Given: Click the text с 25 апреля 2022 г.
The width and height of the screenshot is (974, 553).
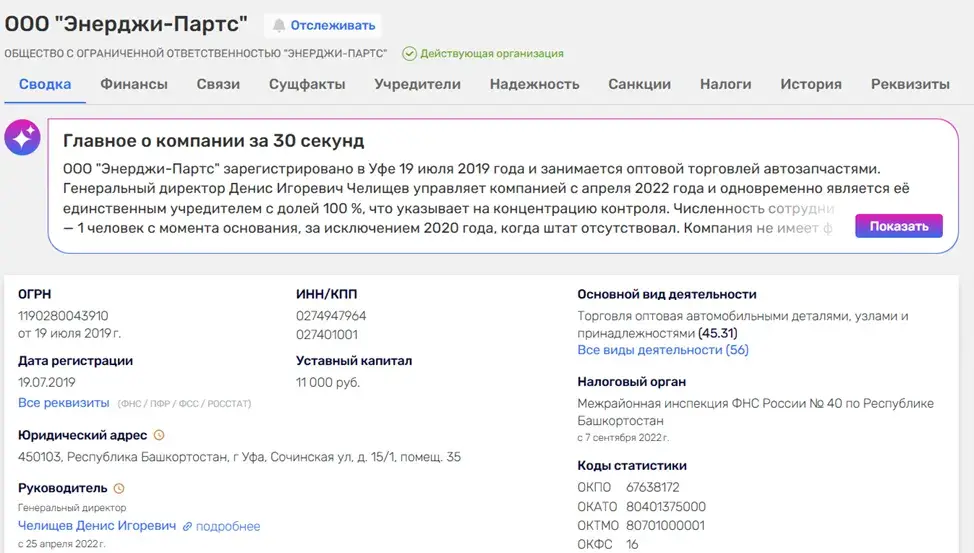Looking at the screenshot, I should tap(61, 544).
